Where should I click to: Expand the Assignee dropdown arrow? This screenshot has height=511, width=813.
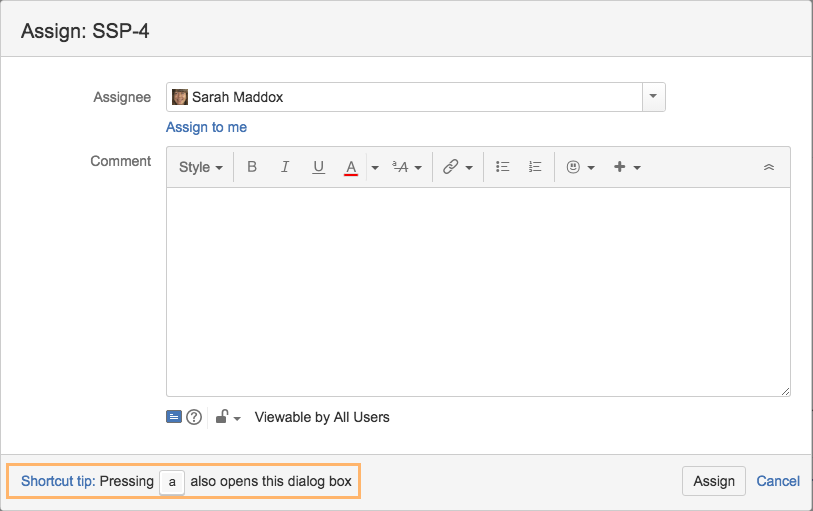(653, 97)
